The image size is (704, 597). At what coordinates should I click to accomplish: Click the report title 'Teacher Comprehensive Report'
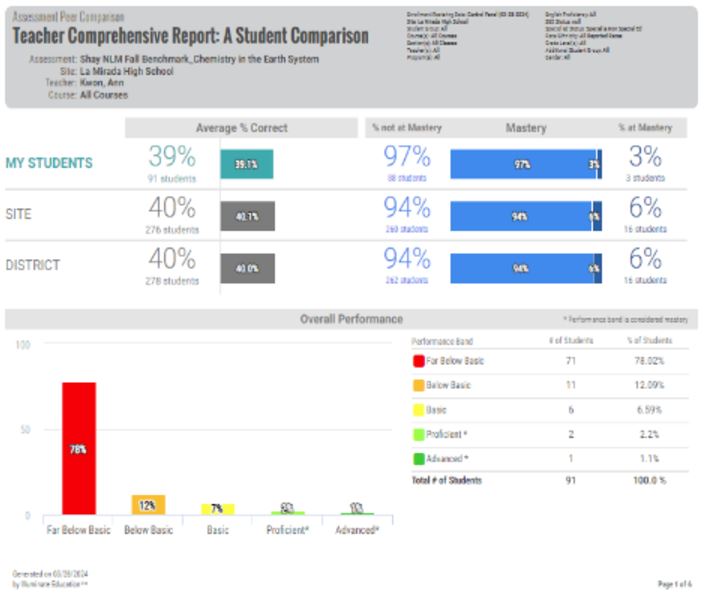tap(190, 37)
